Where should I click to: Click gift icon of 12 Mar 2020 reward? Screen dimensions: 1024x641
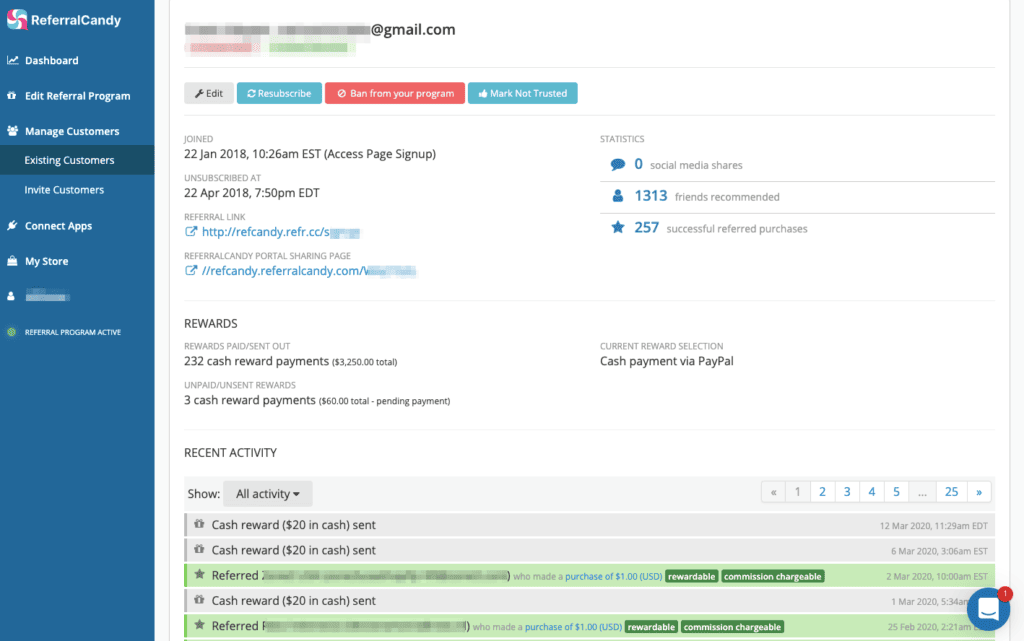coord(199,524)
